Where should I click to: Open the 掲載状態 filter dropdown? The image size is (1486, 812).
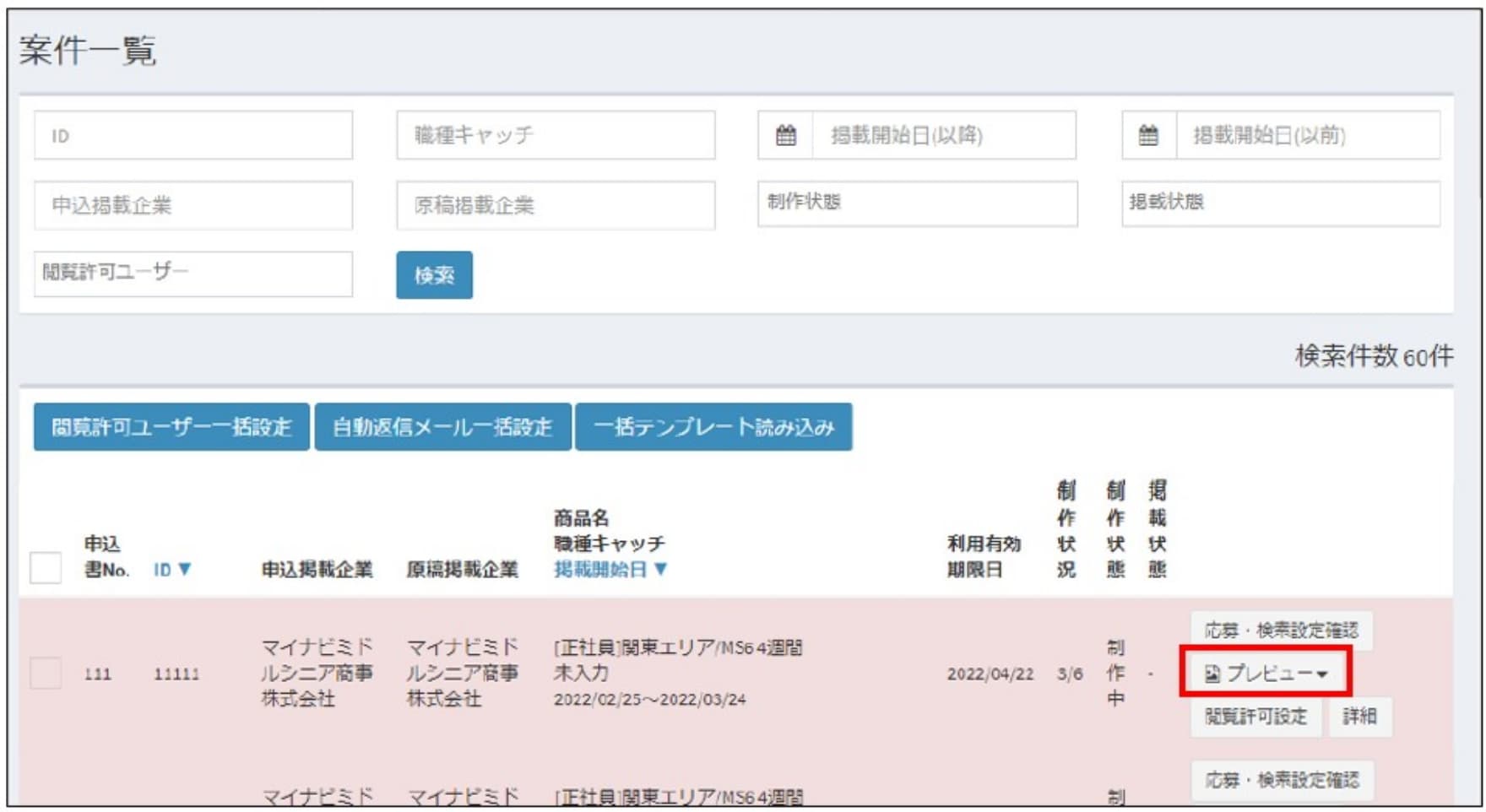tap(1280, 203)
